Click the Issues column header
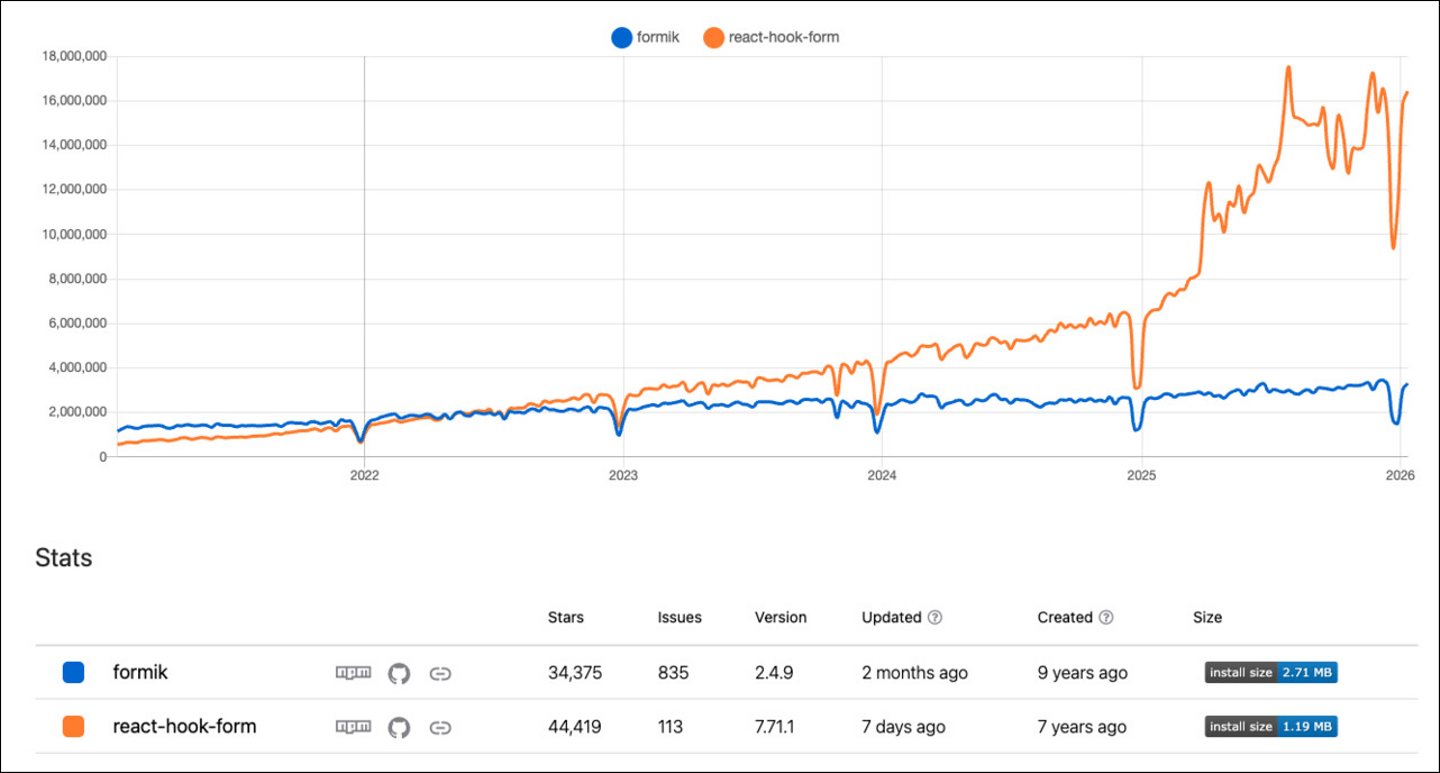This screenshot has height=773, width=1440. click(679, 617)
